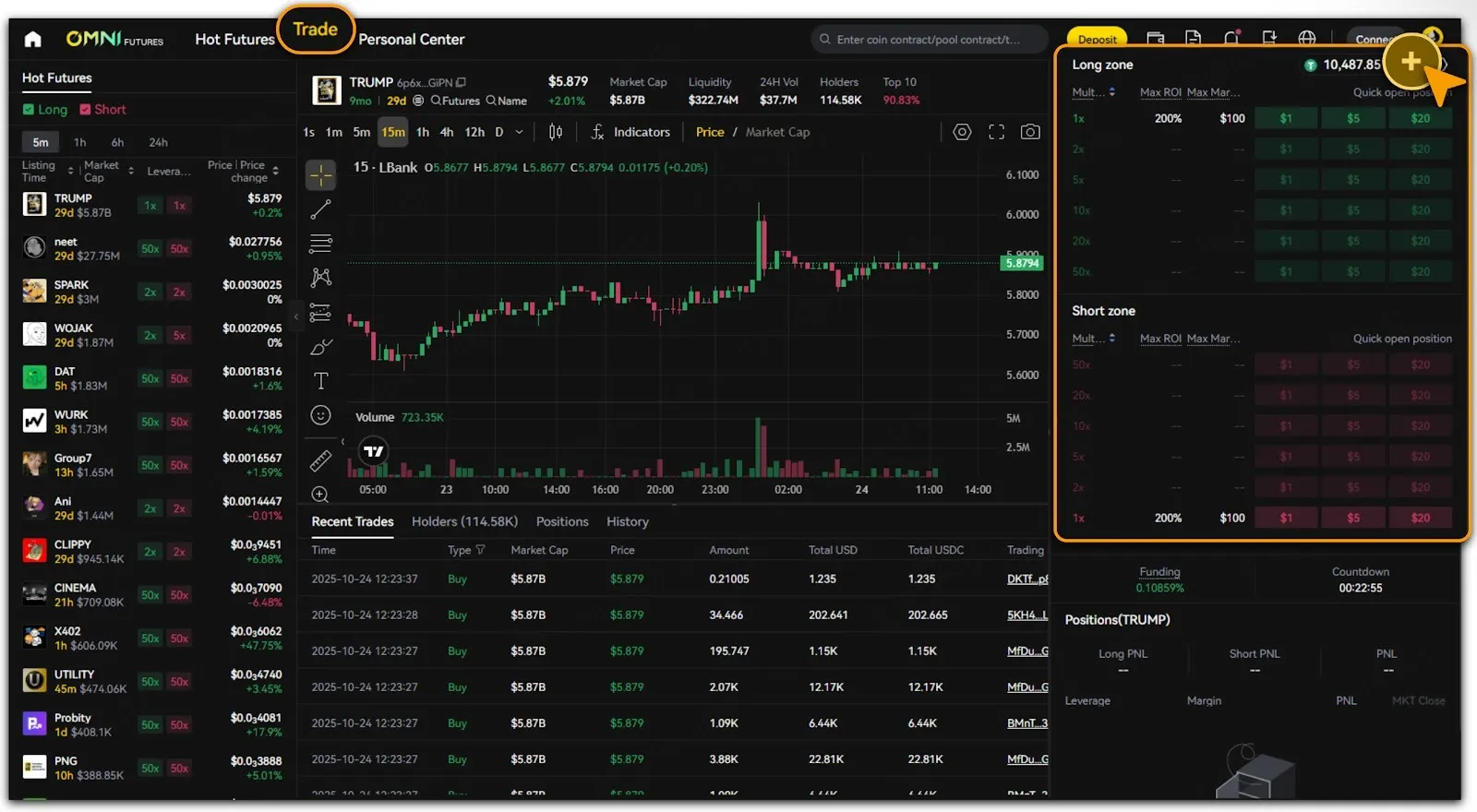Switch chart display to Market Cap
Image resolution: width=1477 pixels, height=812 pixels.
[777, 132]
